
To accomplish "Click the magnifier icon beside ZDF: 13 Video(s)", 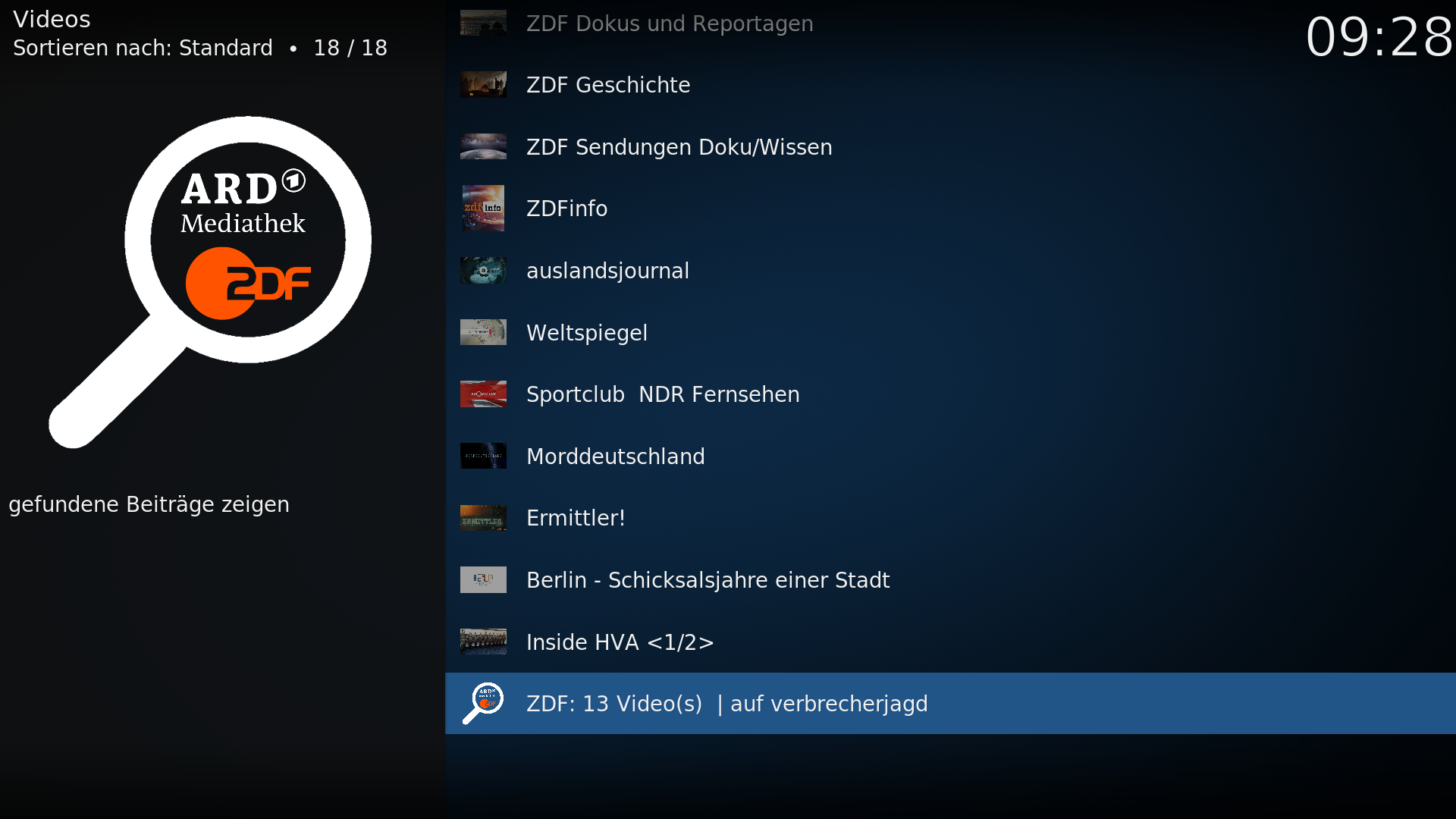I will tap(483, 704).
